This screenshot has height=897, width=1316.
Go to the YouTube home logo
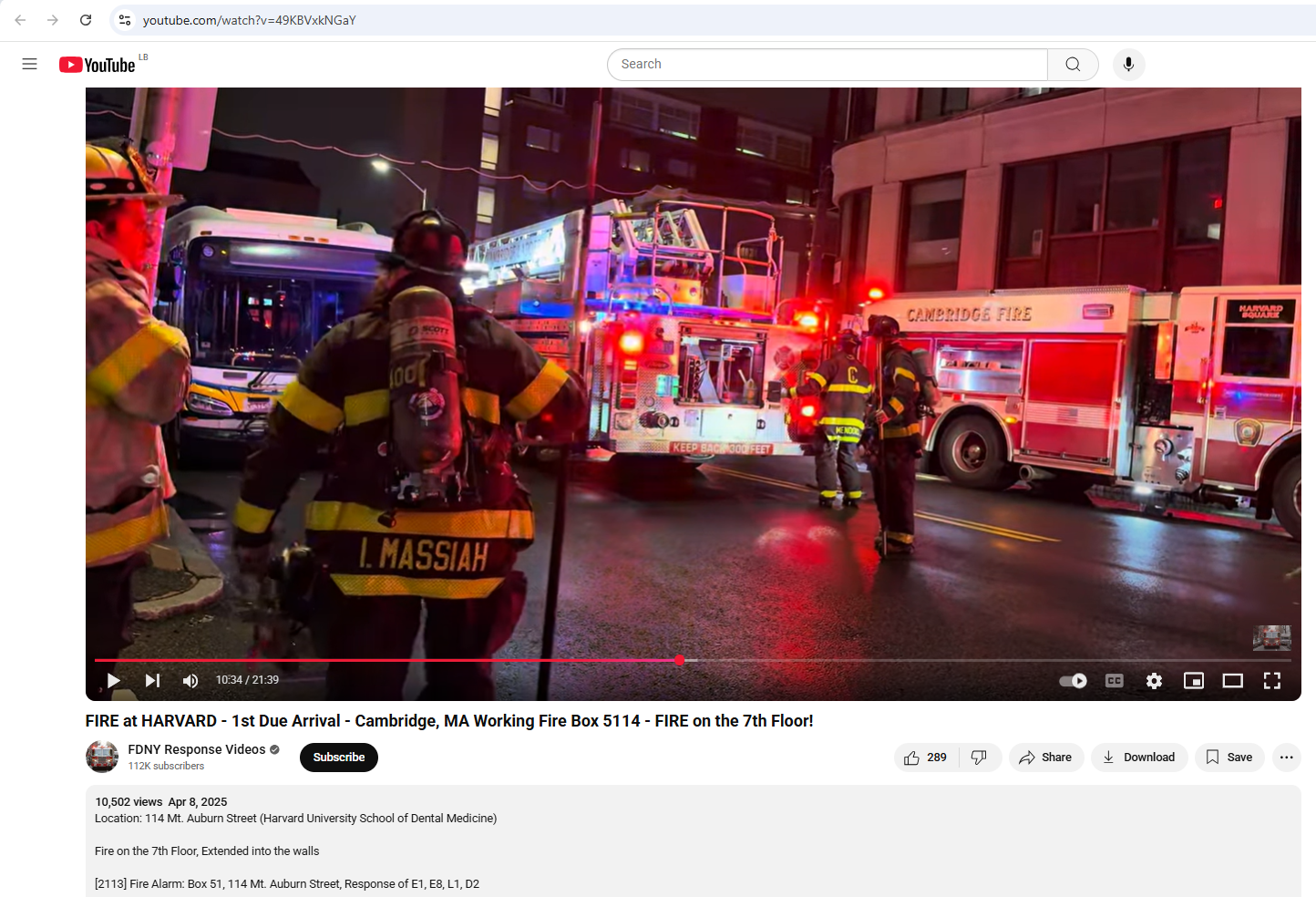click(x=98, y=65)
